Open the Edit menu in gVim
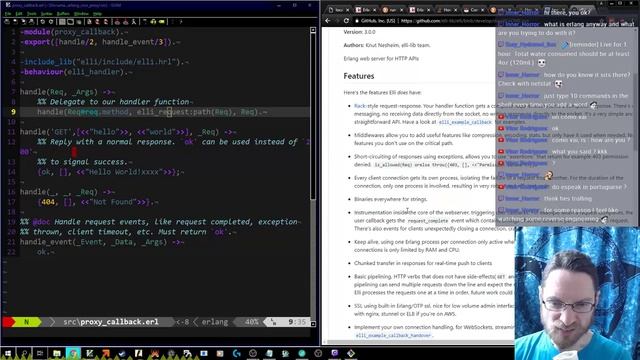 (x=19, y=14)
